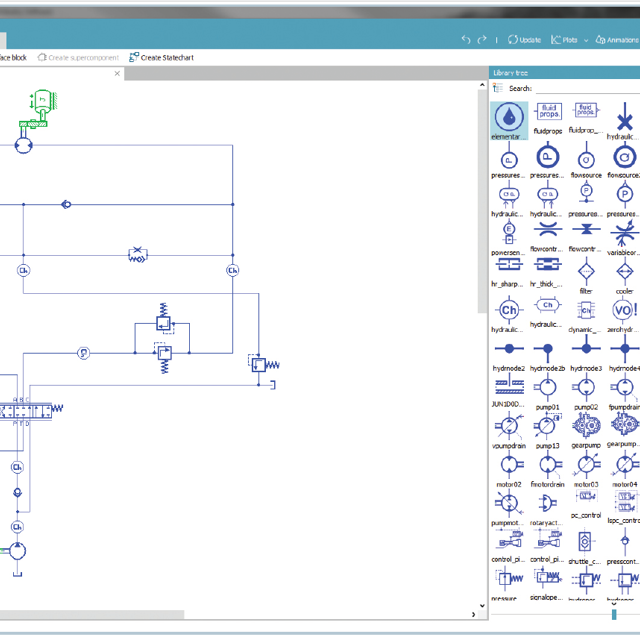Select the motor04 library component

point(624,464)
